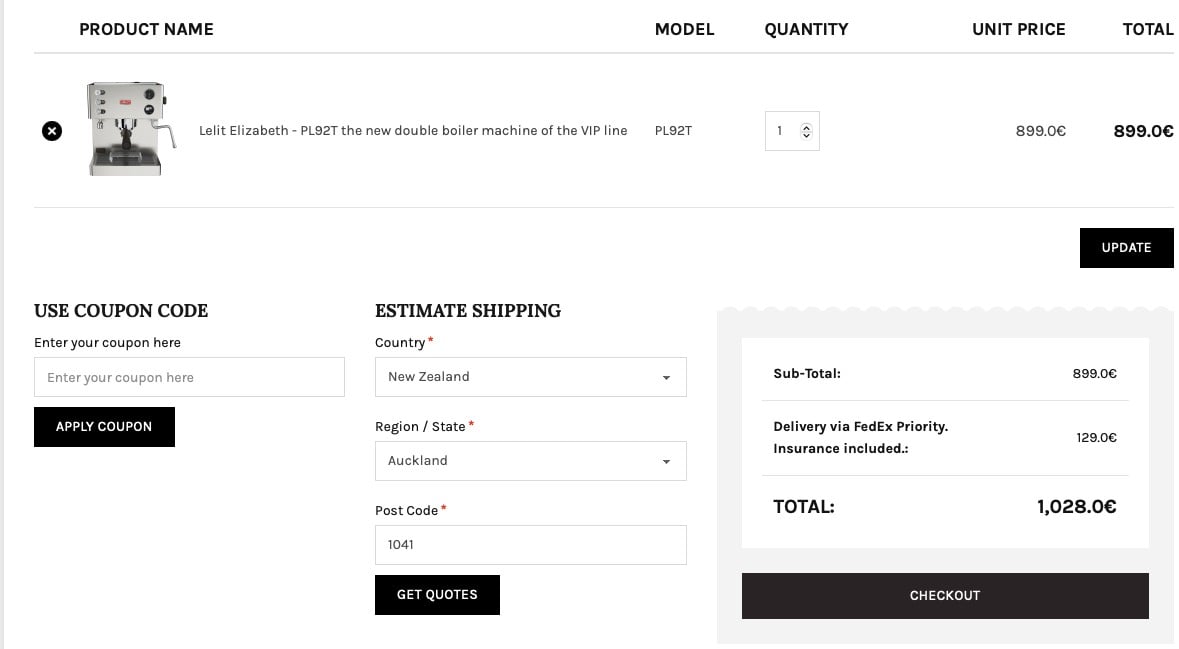Decrease quantity using the stepper down arrow
The image size is (1179, 649).
point(806,135)
